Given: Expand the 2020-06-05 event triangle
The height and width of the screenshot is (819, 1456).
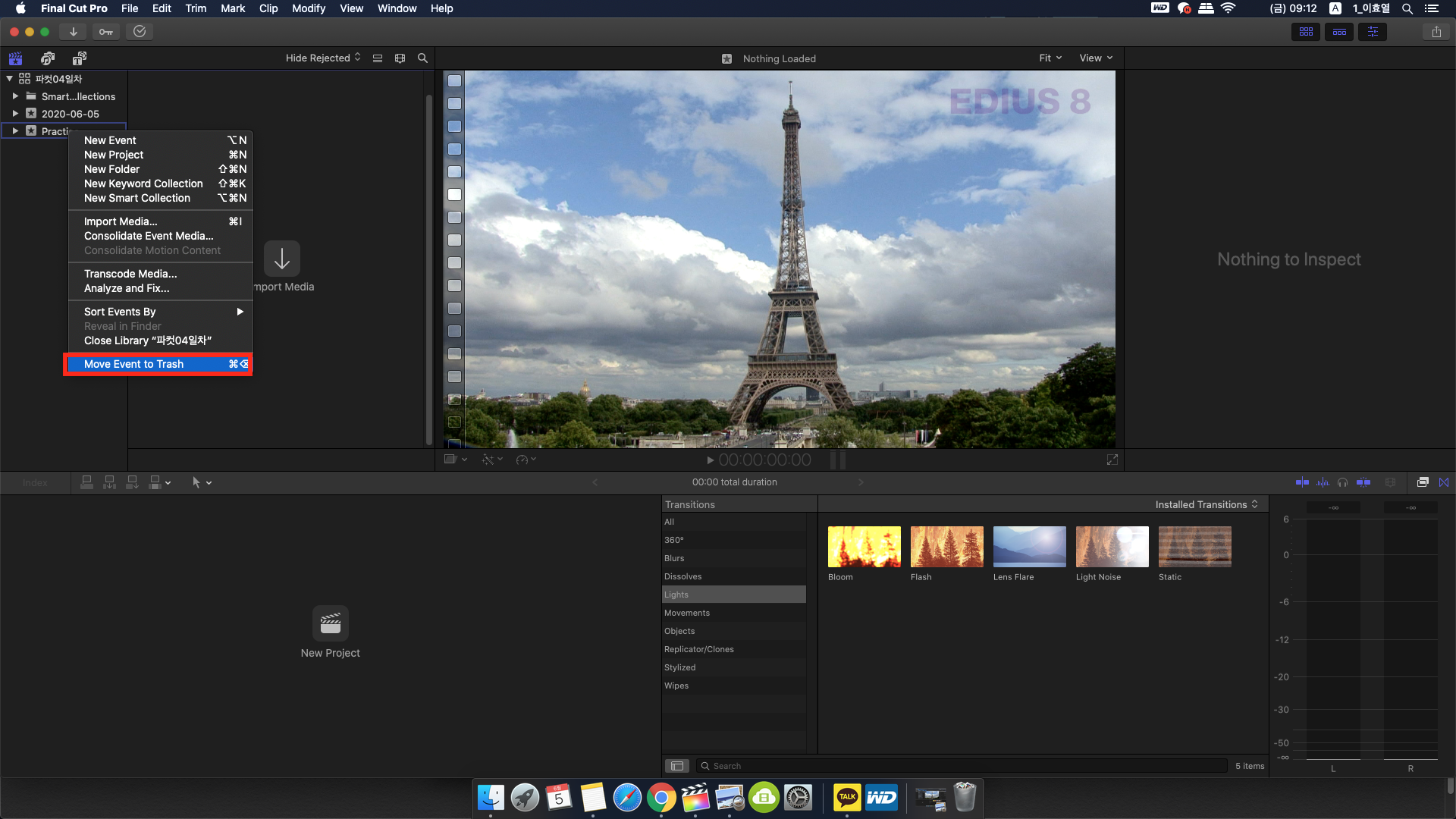Looking at the screenshot, I should click(15, 114).
